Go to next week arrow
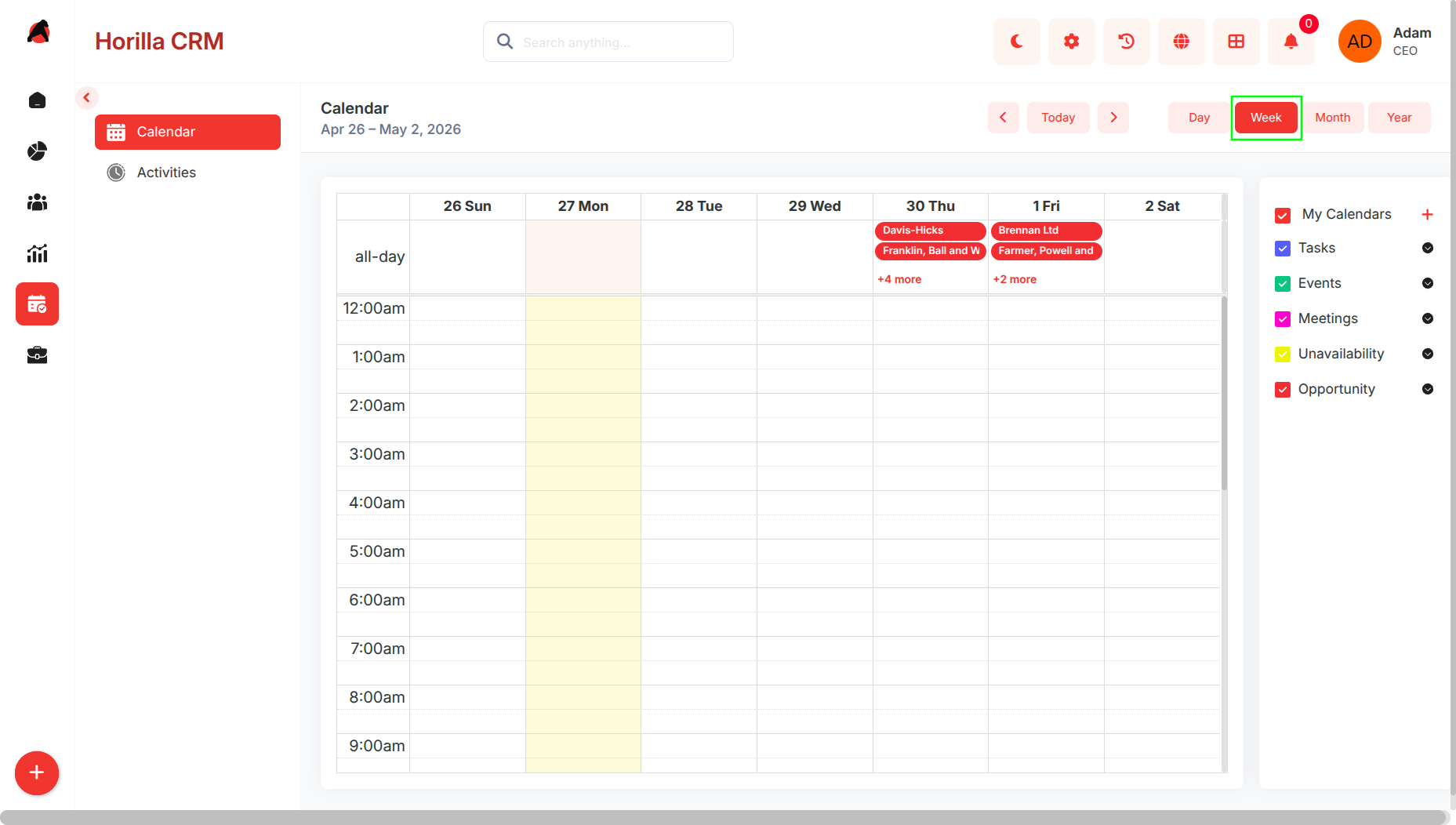Image resolution: width=1456 pixels, height=825 pixels. tap(1113, 118)
